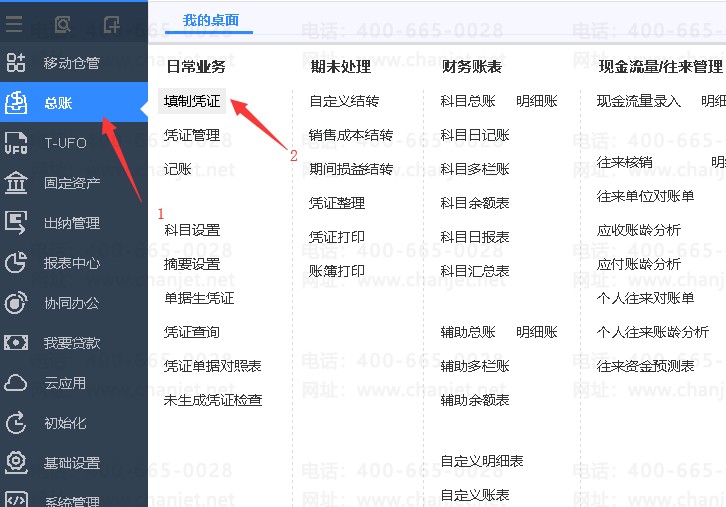Click the 初始化 sidebar icon
The width and height of the screenshot is (726, 507).
pyautogui.click(x=16, y=423)
